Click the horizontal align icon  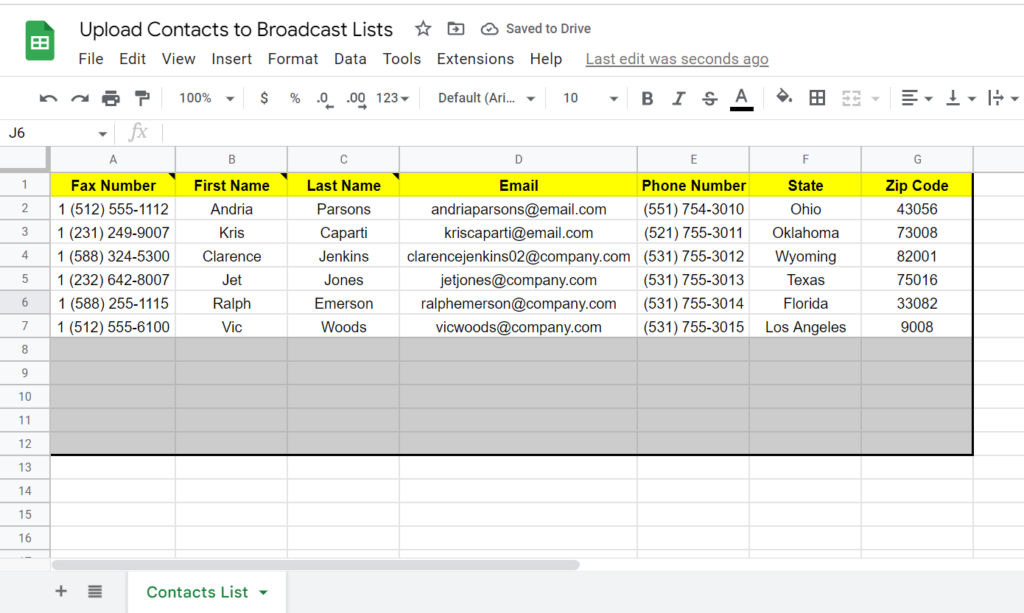click(909, 99)
